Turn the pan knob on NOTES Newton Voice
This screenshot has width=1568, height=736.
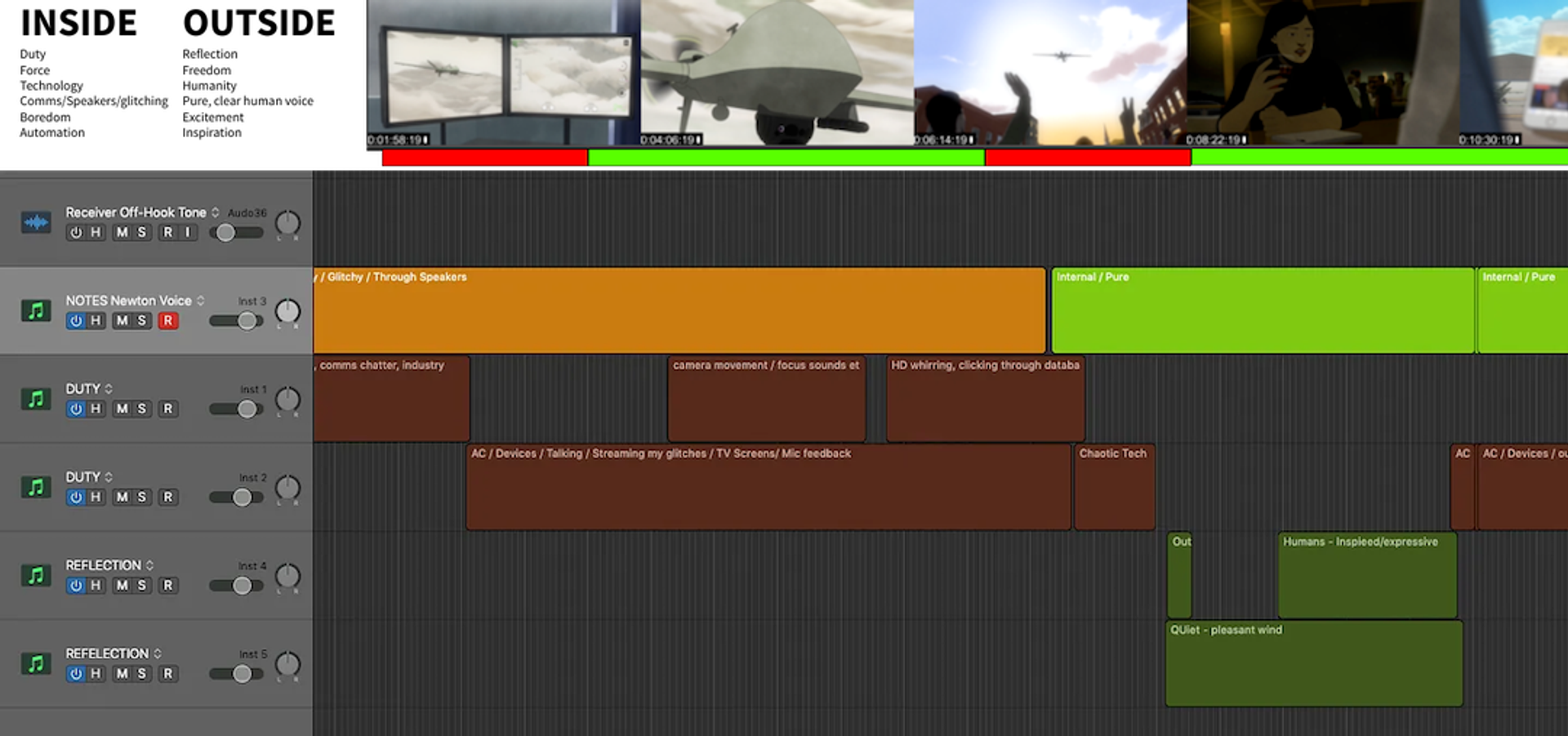[x=287, y=311]
